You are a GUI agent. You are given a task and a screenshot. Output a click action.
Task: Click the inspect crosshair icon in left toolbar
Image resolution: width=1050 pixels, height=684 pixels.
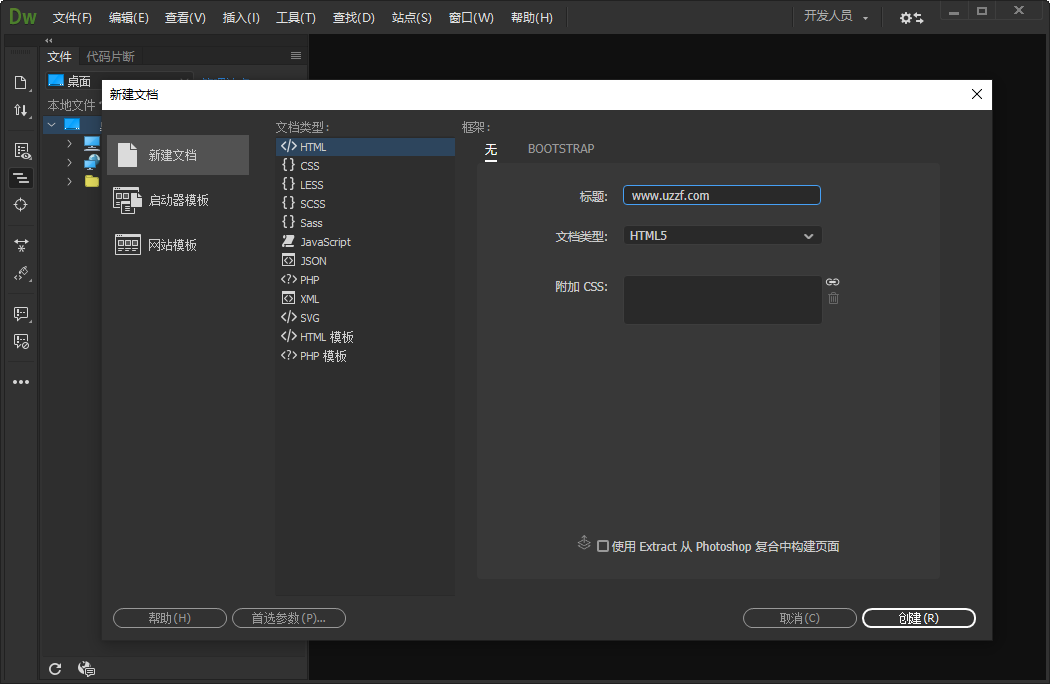tap(21, 205)
